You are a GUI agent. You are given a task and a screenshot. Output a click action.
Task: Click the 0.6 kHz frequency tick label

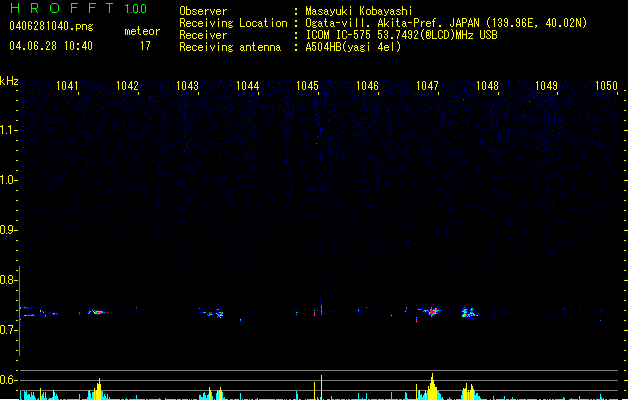[x=8, y=380]
